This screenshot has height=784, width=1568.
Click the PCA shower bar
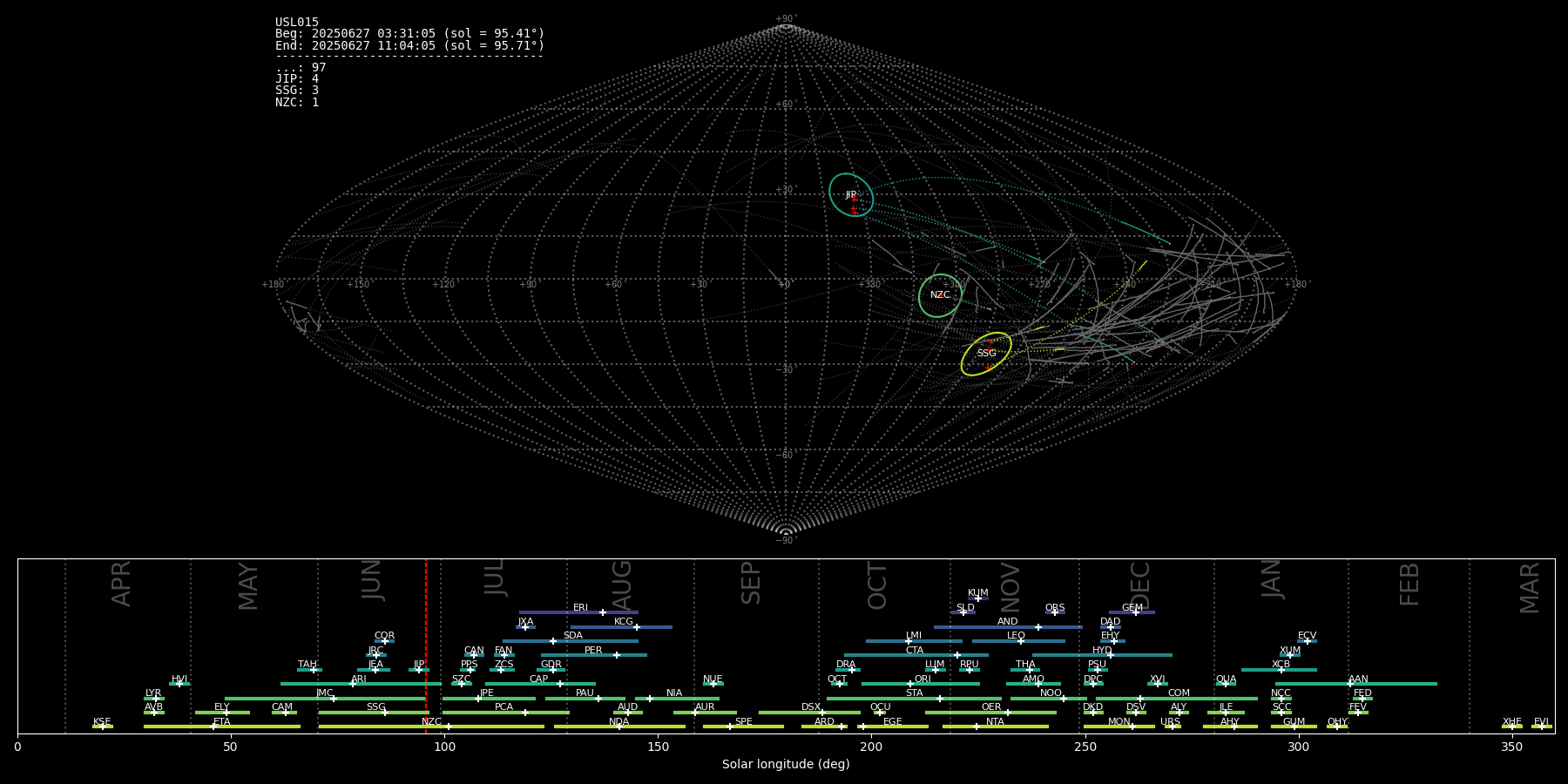(505, 713)
